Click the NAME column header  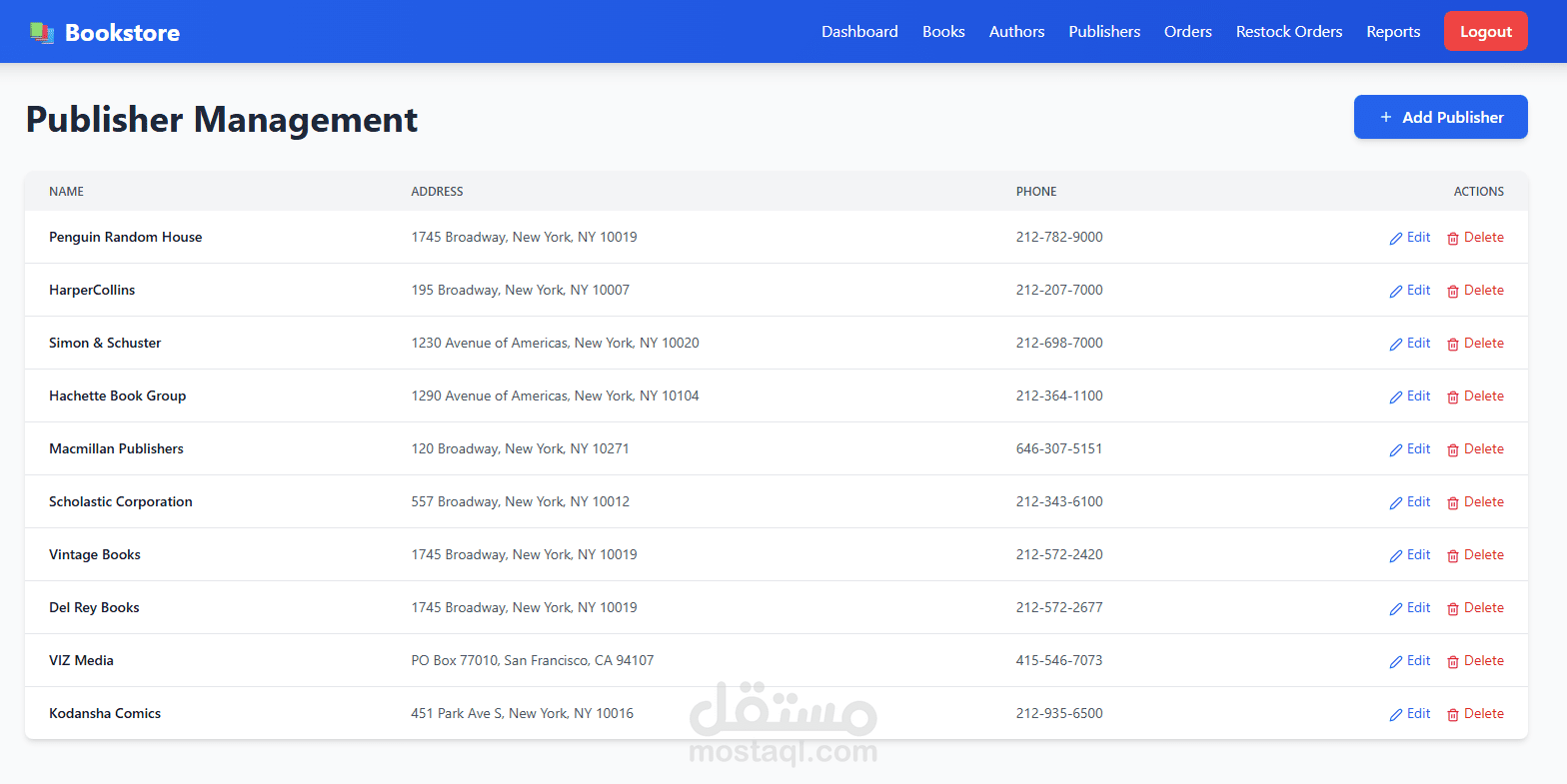[66, 191]
